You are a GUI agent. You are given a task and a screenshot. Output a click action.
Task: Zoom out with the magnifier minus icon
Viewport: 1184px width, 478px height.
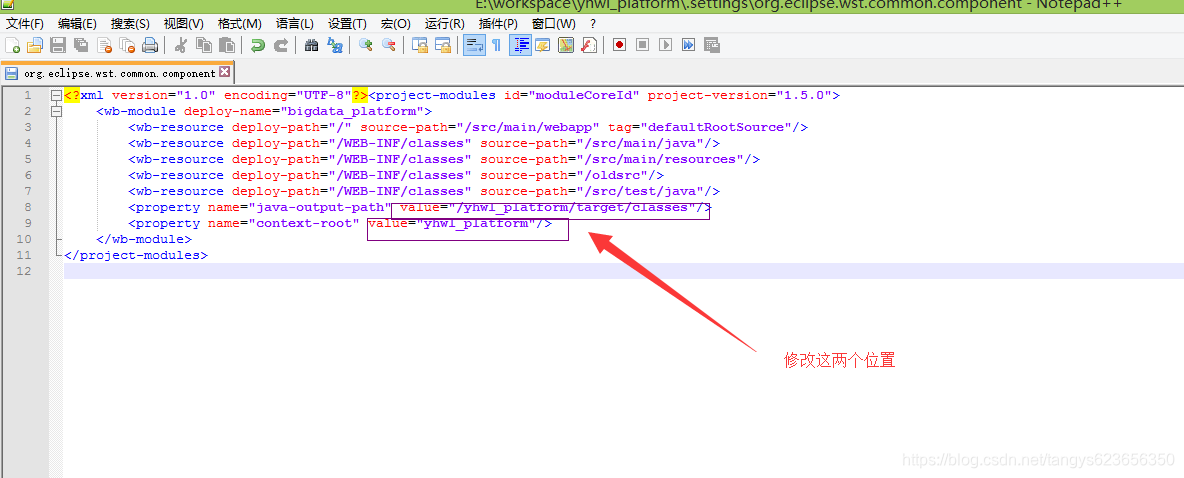388,45
